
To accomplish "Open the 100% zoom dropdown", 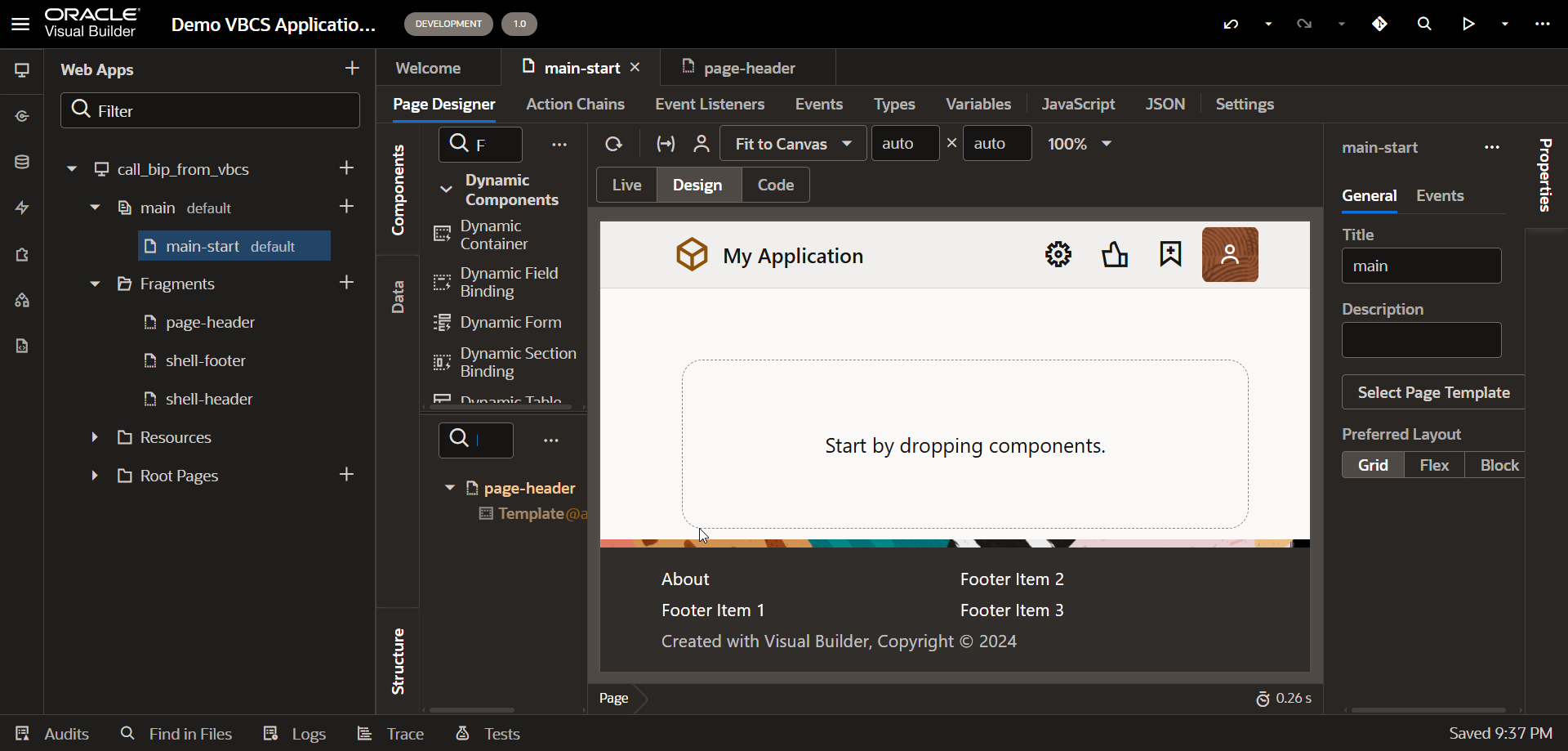I will [1080, 144].
